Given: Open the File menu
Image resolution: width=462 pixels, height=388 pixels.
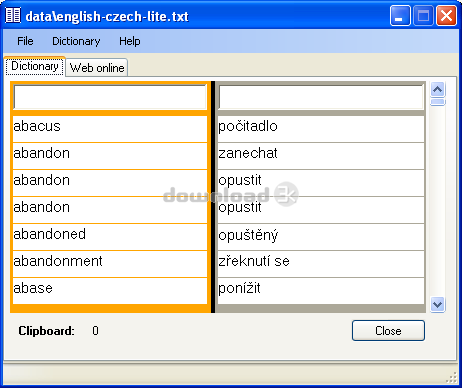Looking at the screenshot, I should [25, 41].
